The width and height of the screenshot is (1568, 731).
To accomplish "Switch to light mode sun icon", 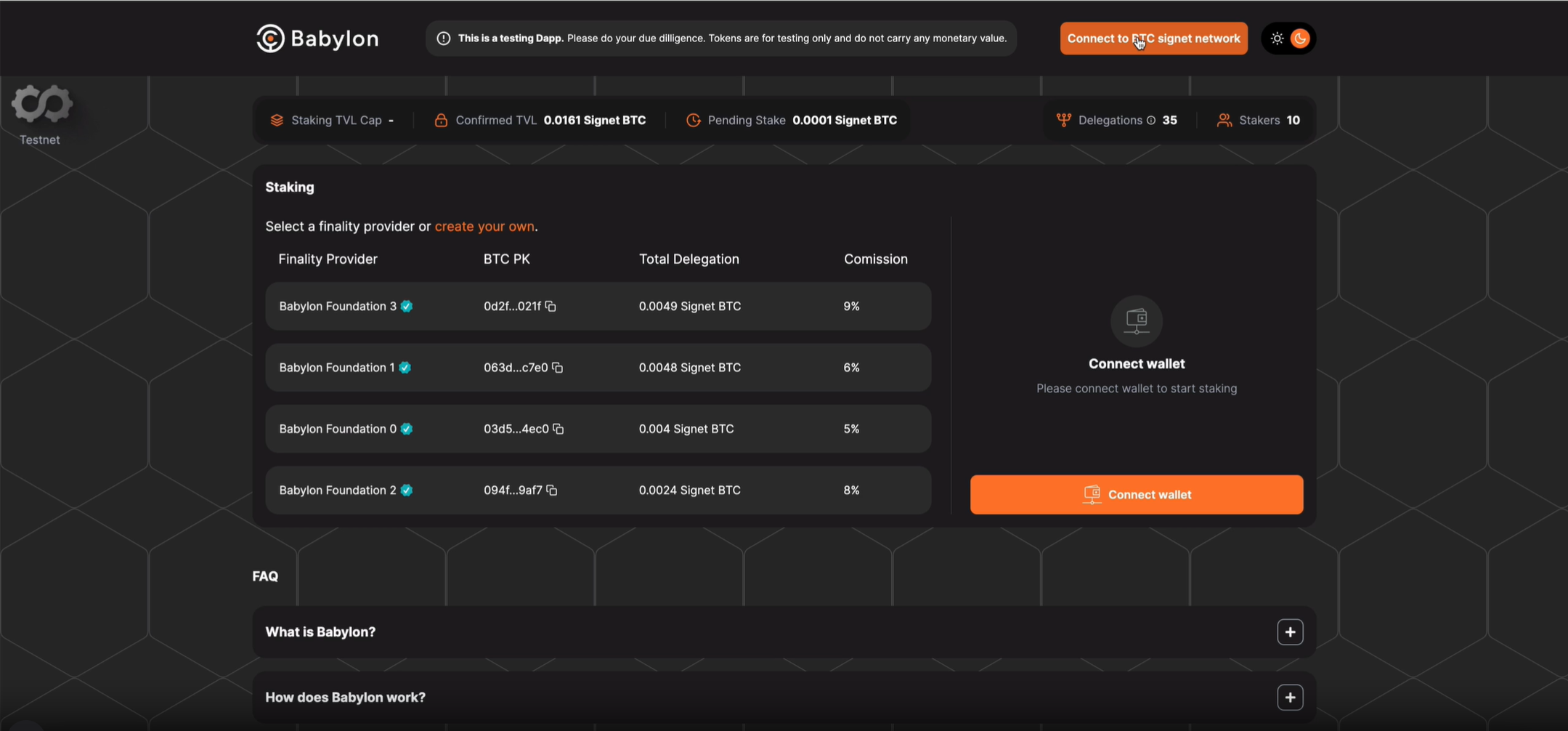I will click(x=1277, y=39).
